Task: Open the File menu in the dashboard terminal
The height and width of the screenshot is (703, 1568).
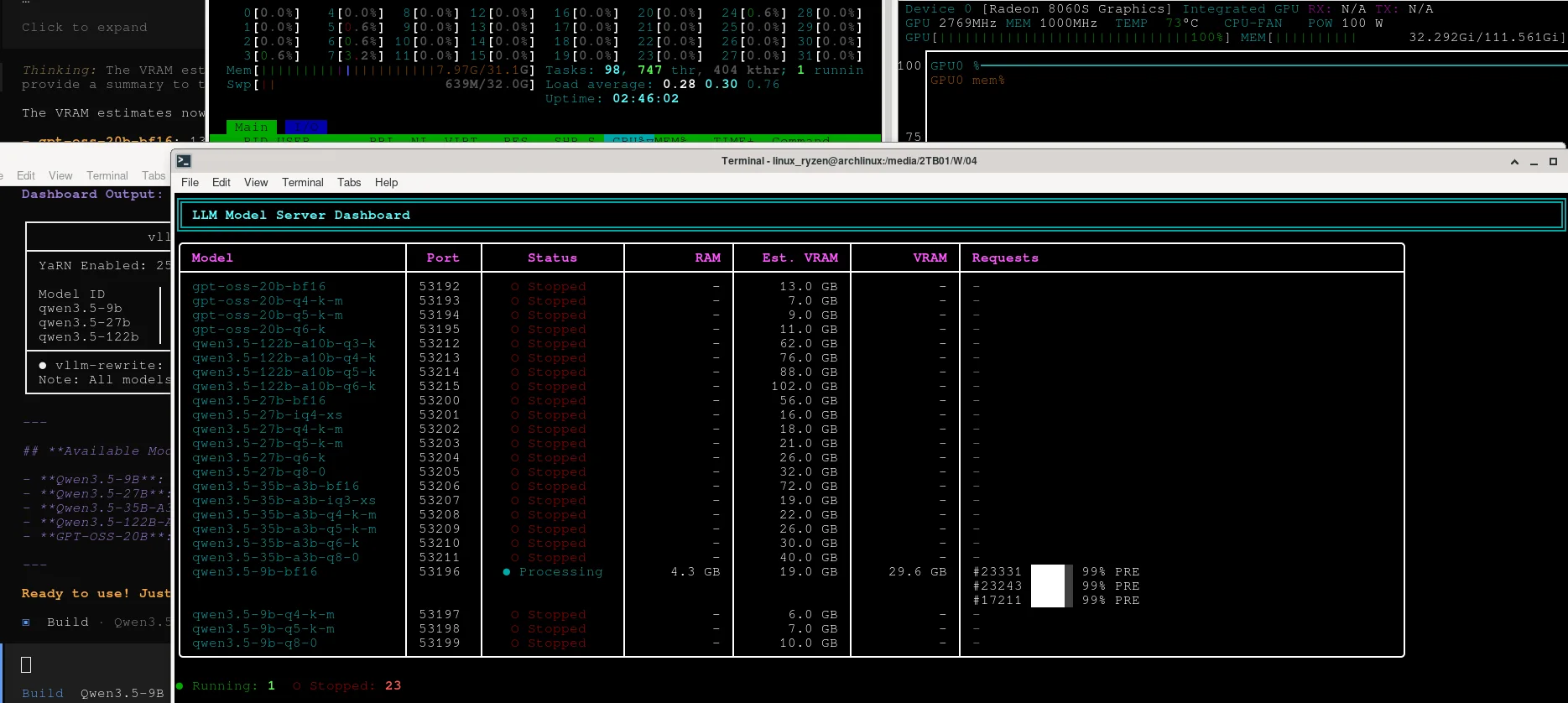Action: tap(190, 183)
